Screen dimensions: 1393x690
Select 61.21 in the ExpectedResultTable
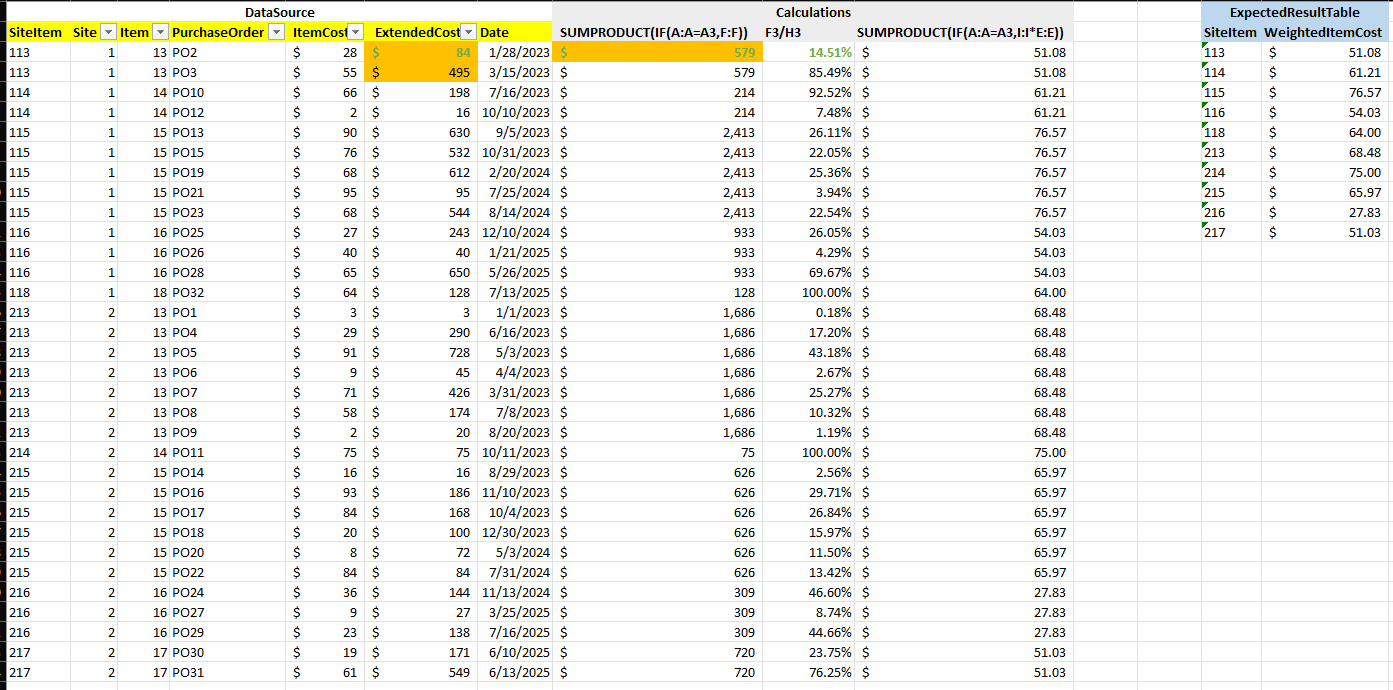1327,72
